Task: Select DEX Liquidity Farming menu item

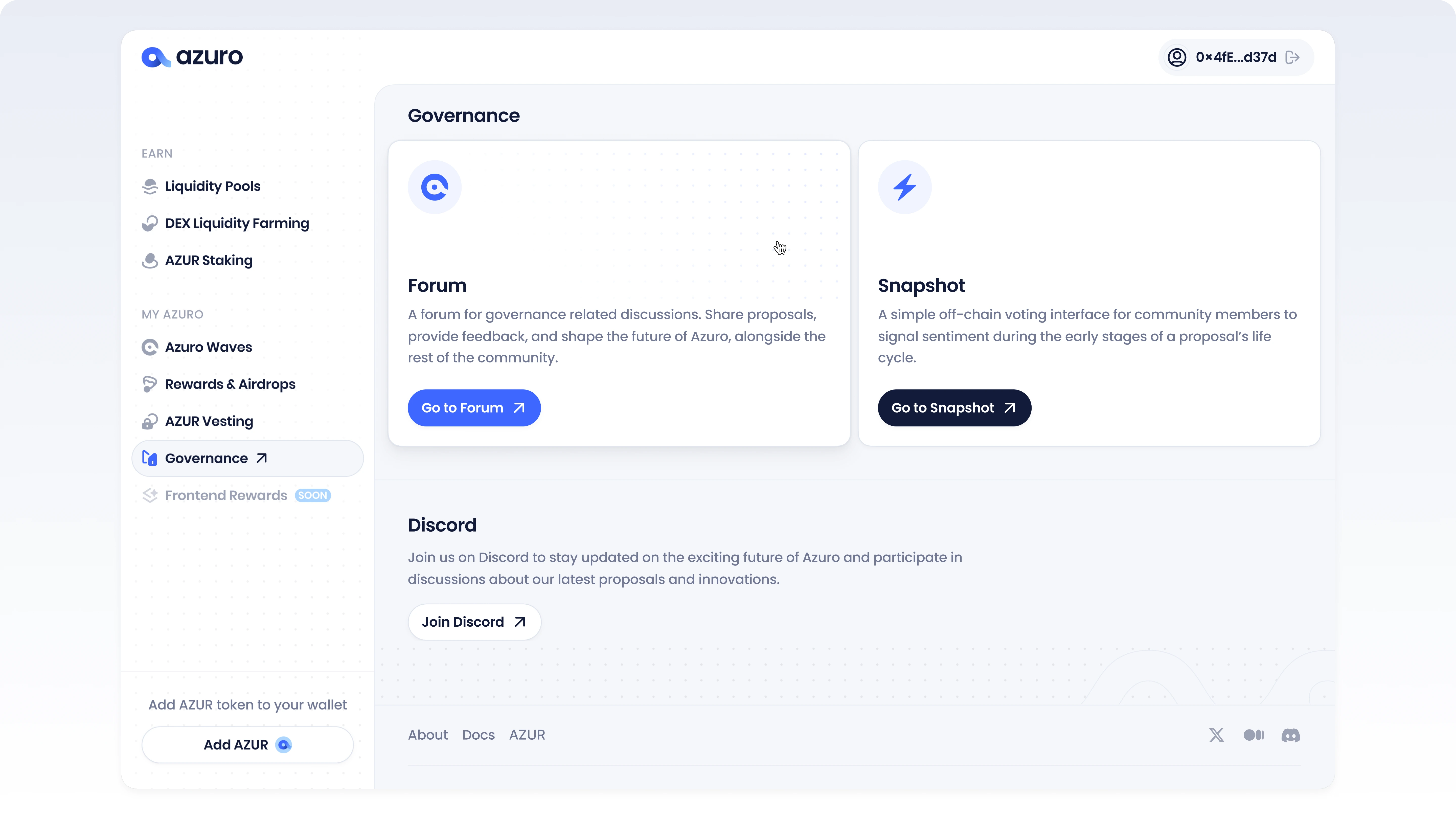Action: 237,223
